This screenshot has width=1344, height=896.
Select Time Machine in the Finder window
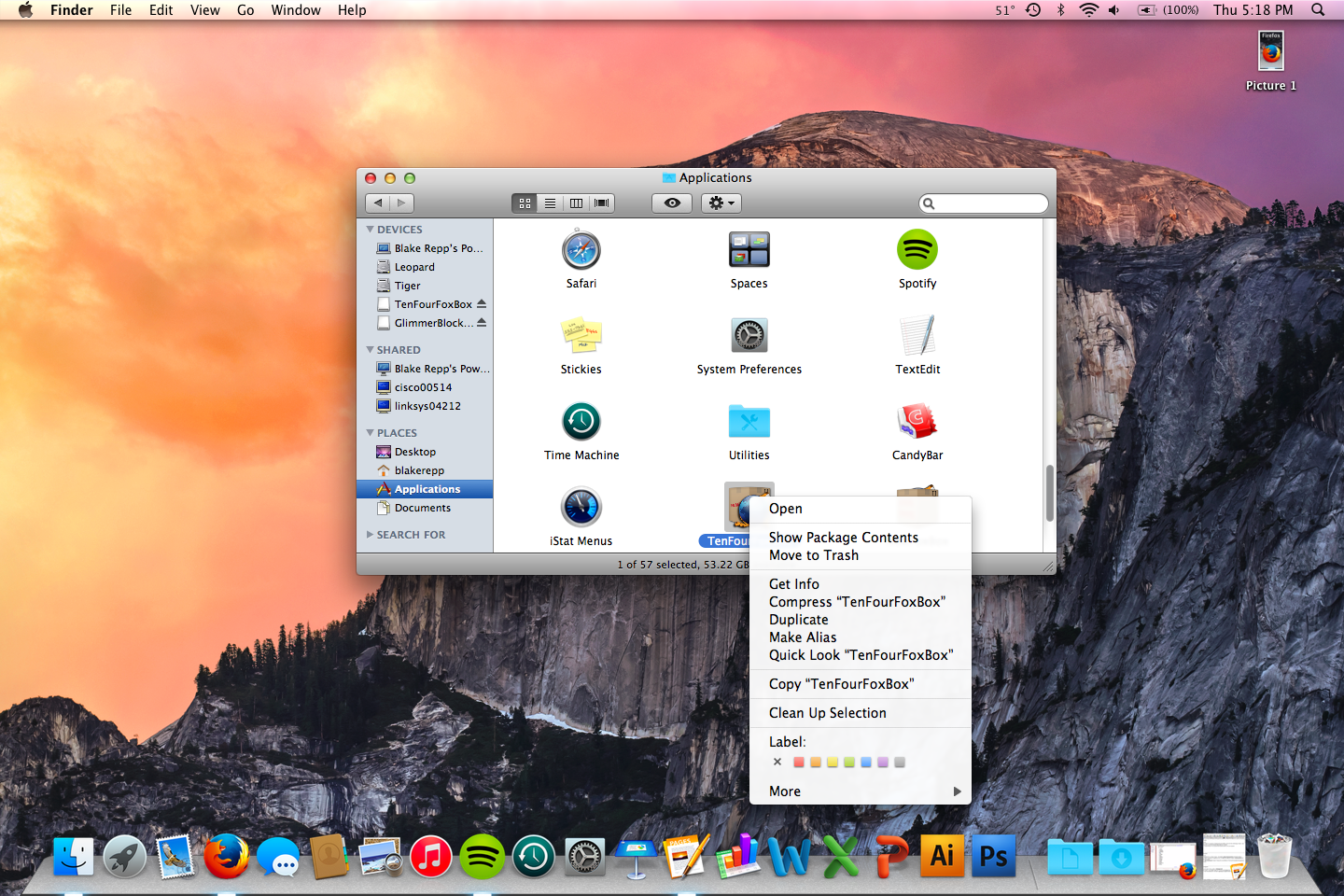click(x=581, y=422)
